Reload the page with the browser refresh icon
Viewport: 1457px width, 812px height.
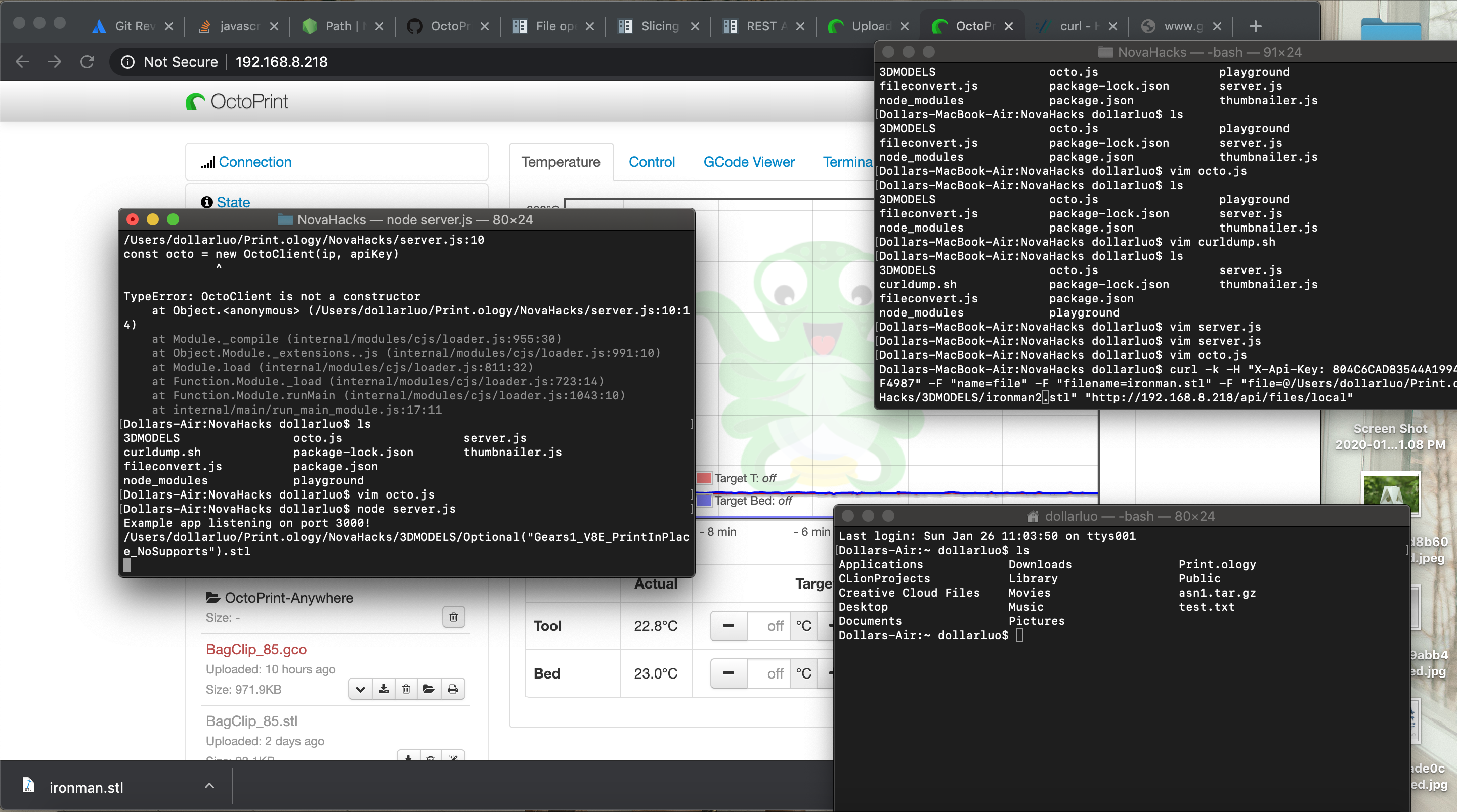pyautogui.click(x=87, y=62)
